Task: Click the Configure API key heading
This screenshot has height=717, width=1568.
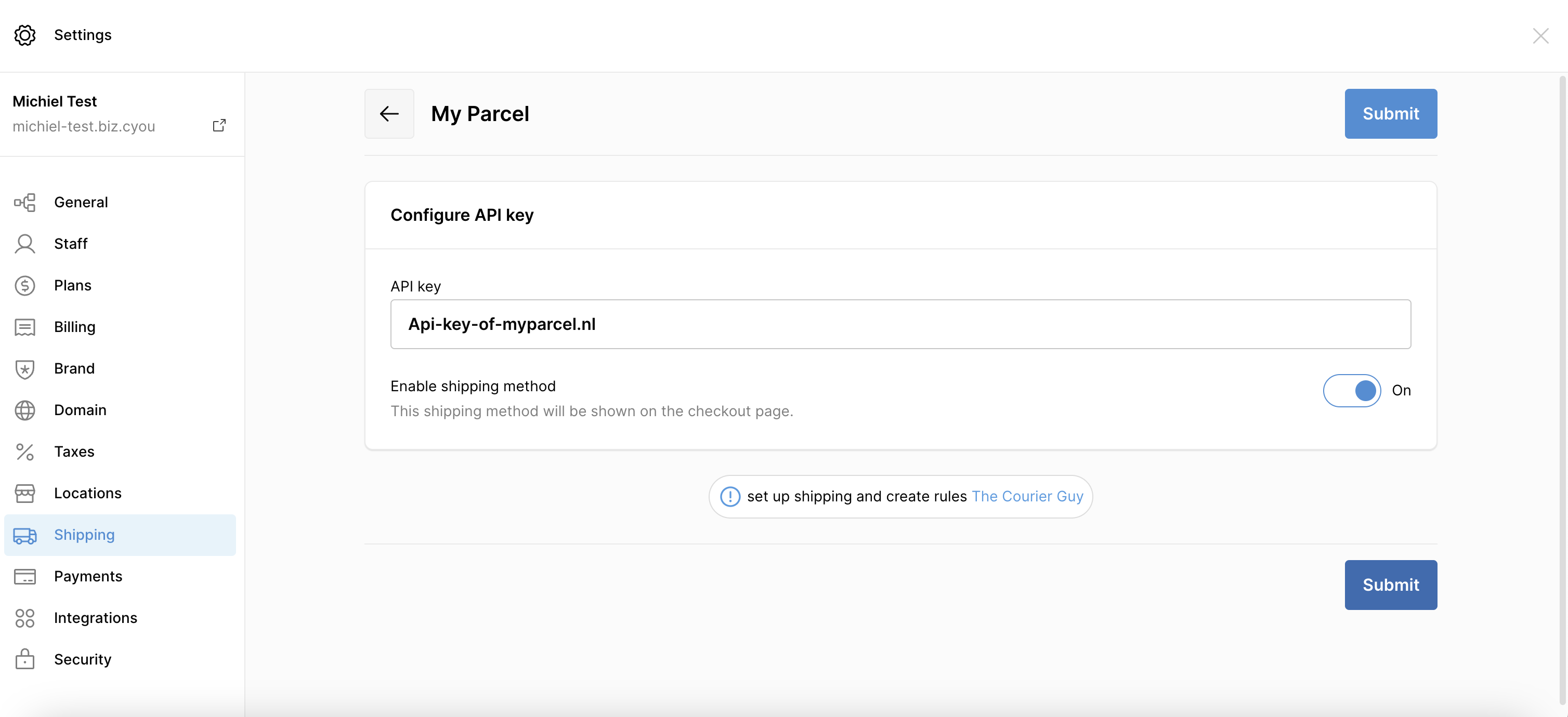Action: 462,215
